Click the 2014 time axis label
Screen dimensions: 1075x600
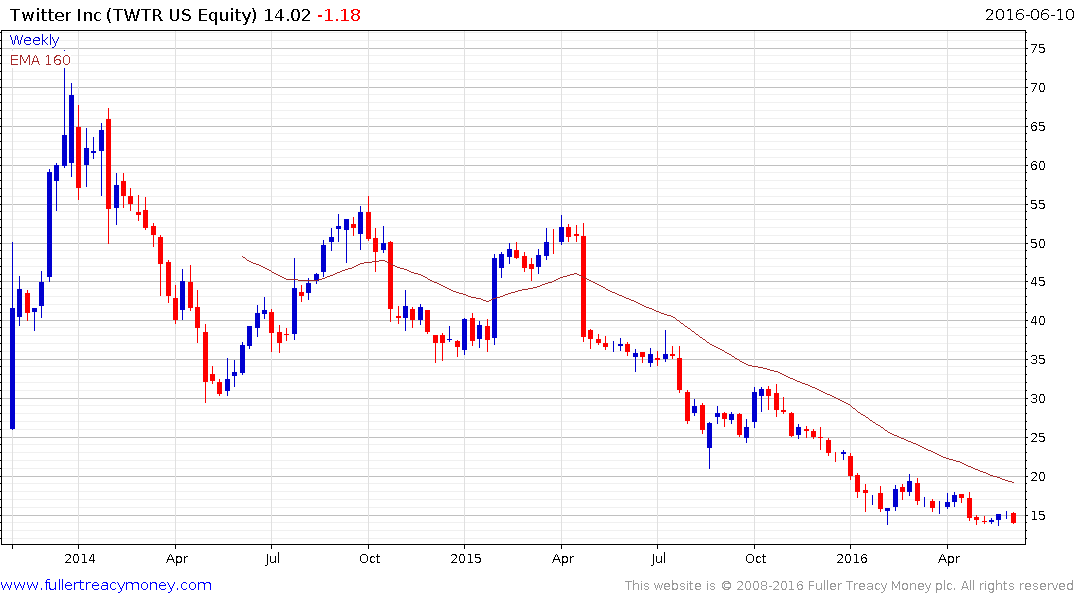pos(80,559)
